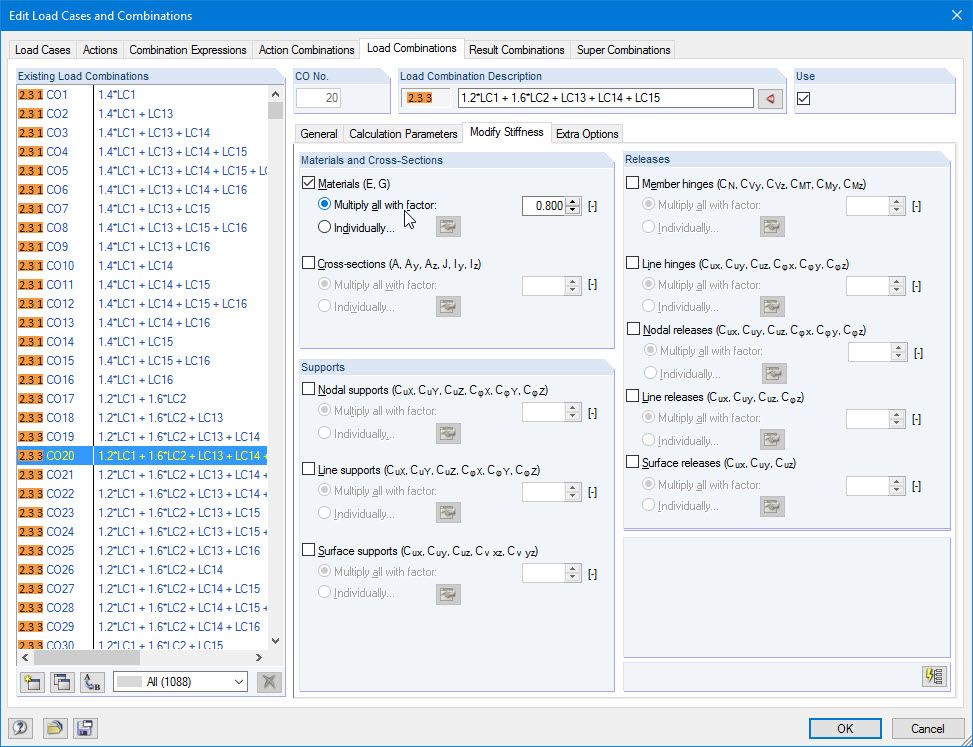Screen dimensions: 973x747
Task: Enable the Nodal supports checkbox
Action: 308,389
